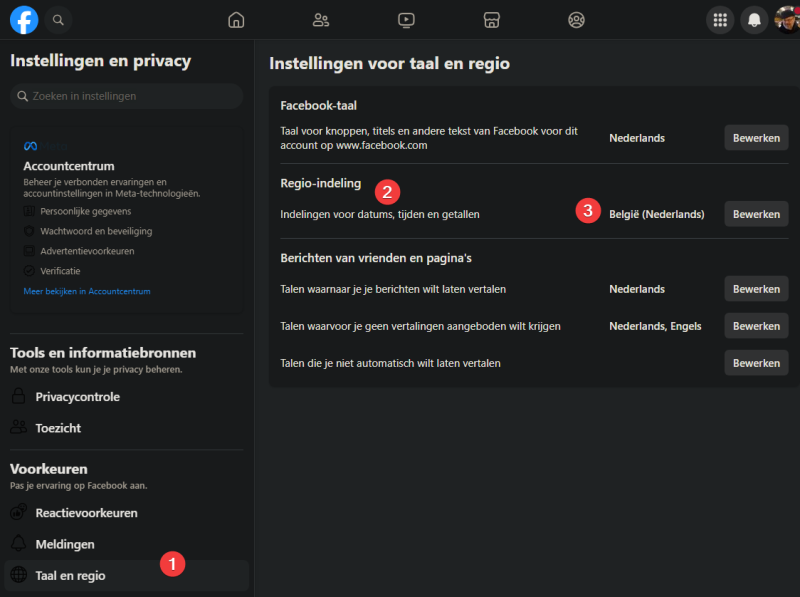800x597 pixels.
Task: Go to the Home feed icon
Action: pos(236,19)
